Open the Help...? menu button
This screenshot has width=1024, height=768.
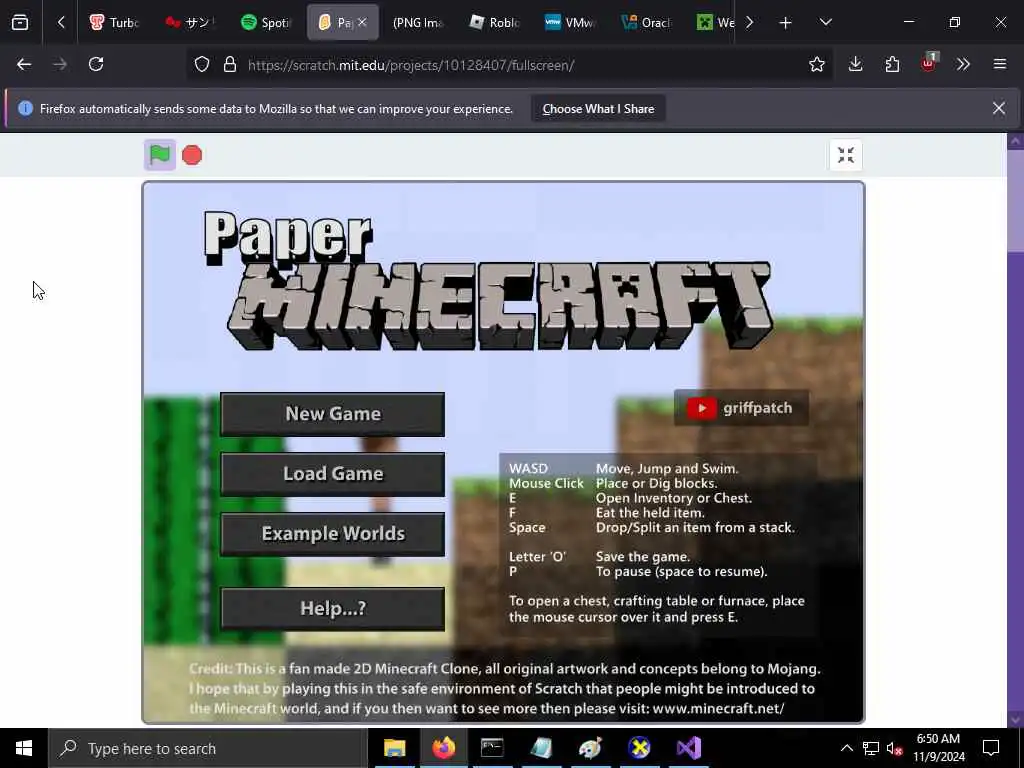332,609
